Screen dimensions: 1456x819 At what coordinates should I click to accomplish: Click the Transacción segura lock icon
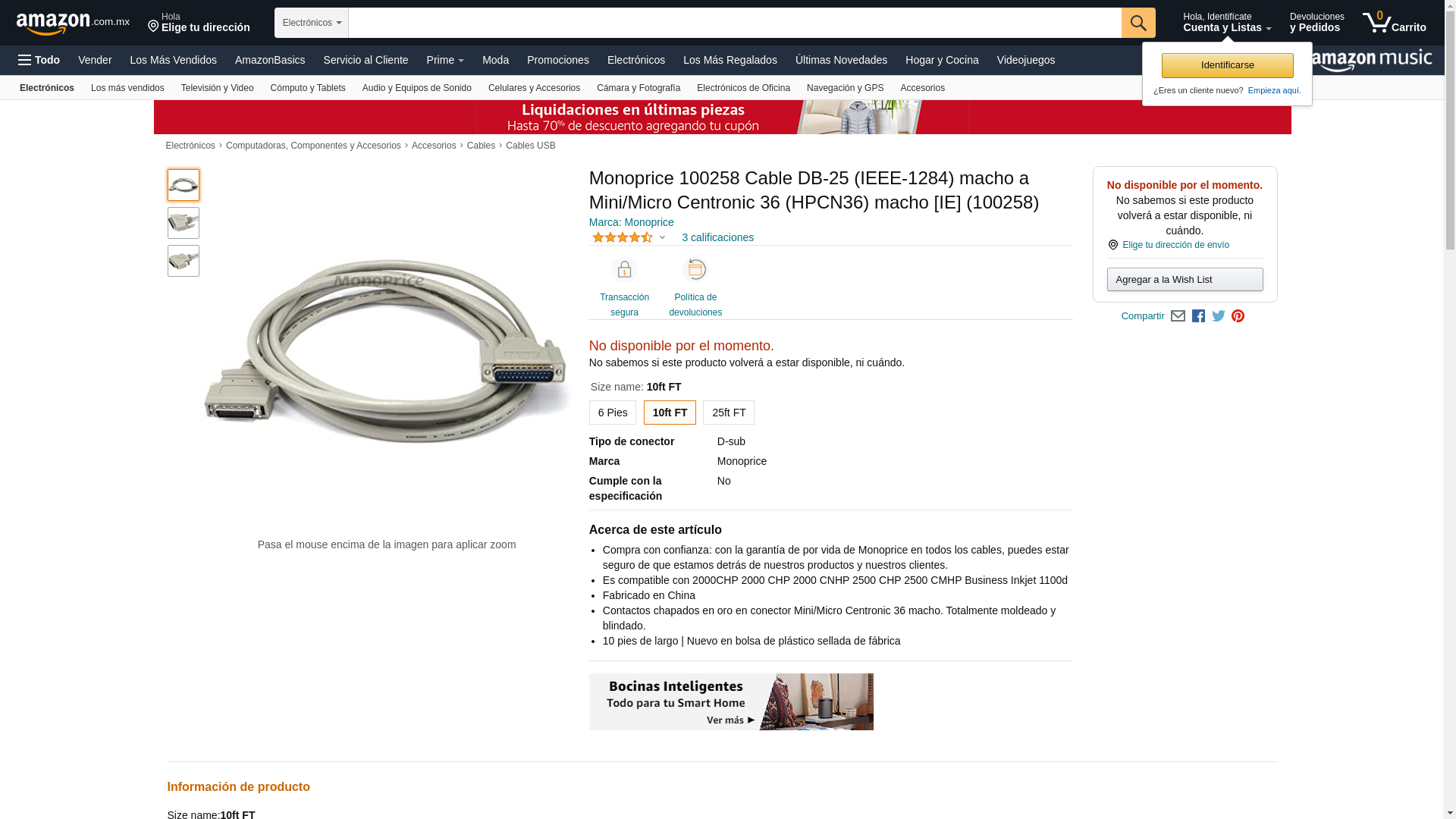625,270
